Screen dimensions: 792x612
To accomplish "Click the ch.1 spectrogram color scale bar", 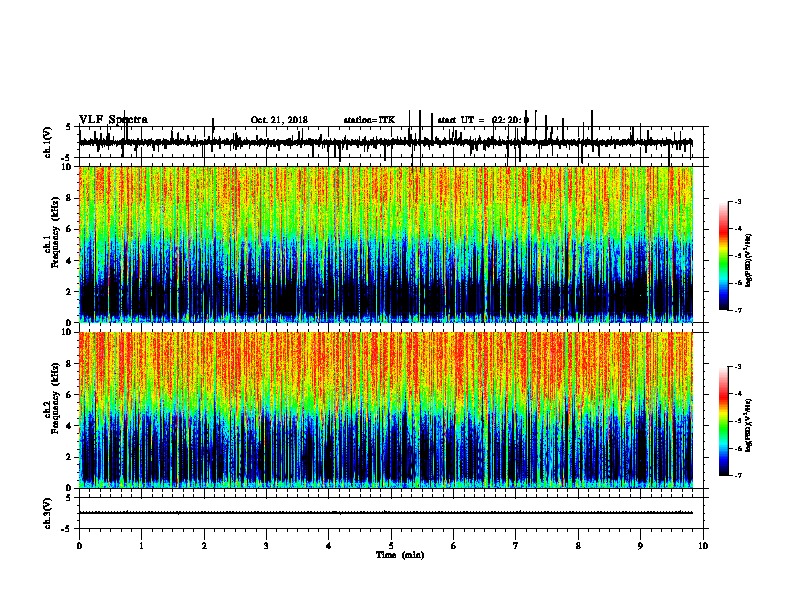I will tap(724, 256).
